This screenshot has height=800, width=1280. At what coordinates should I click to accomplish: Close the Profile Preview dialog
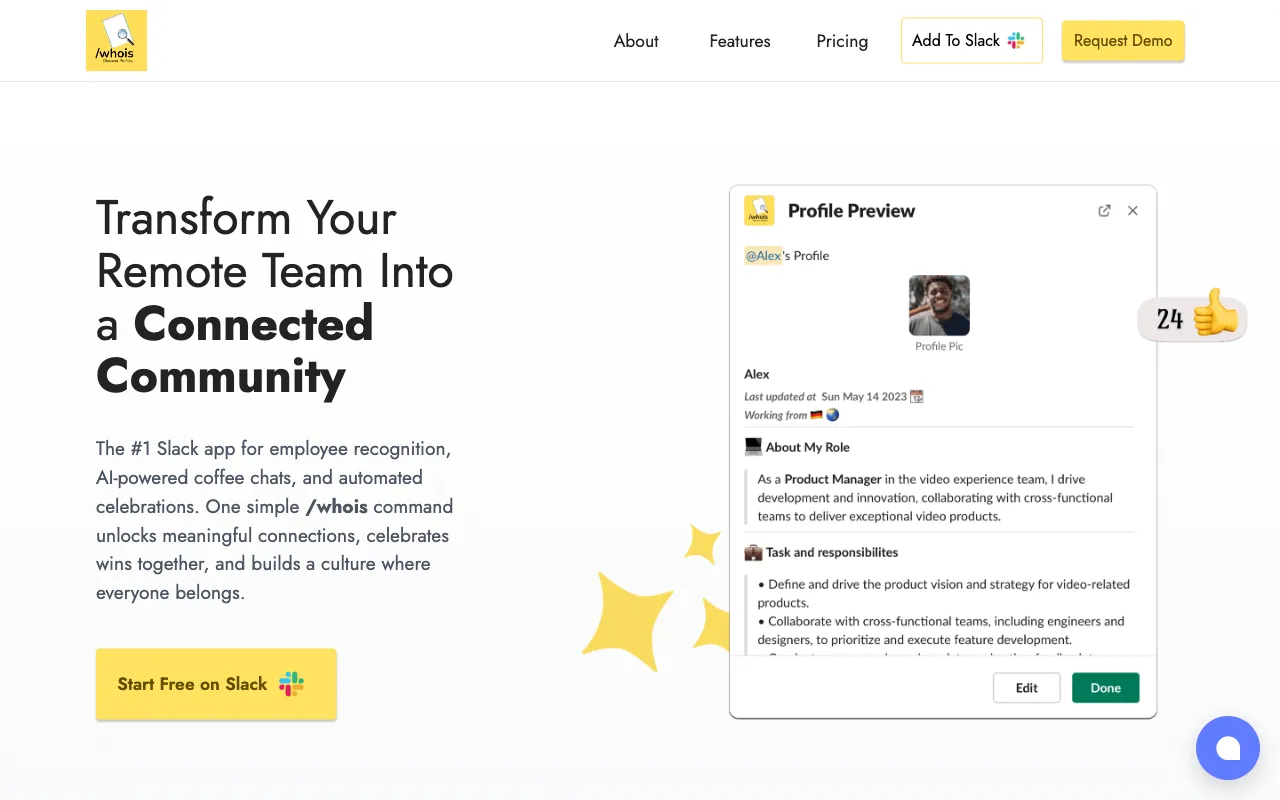coord(1133,211)
